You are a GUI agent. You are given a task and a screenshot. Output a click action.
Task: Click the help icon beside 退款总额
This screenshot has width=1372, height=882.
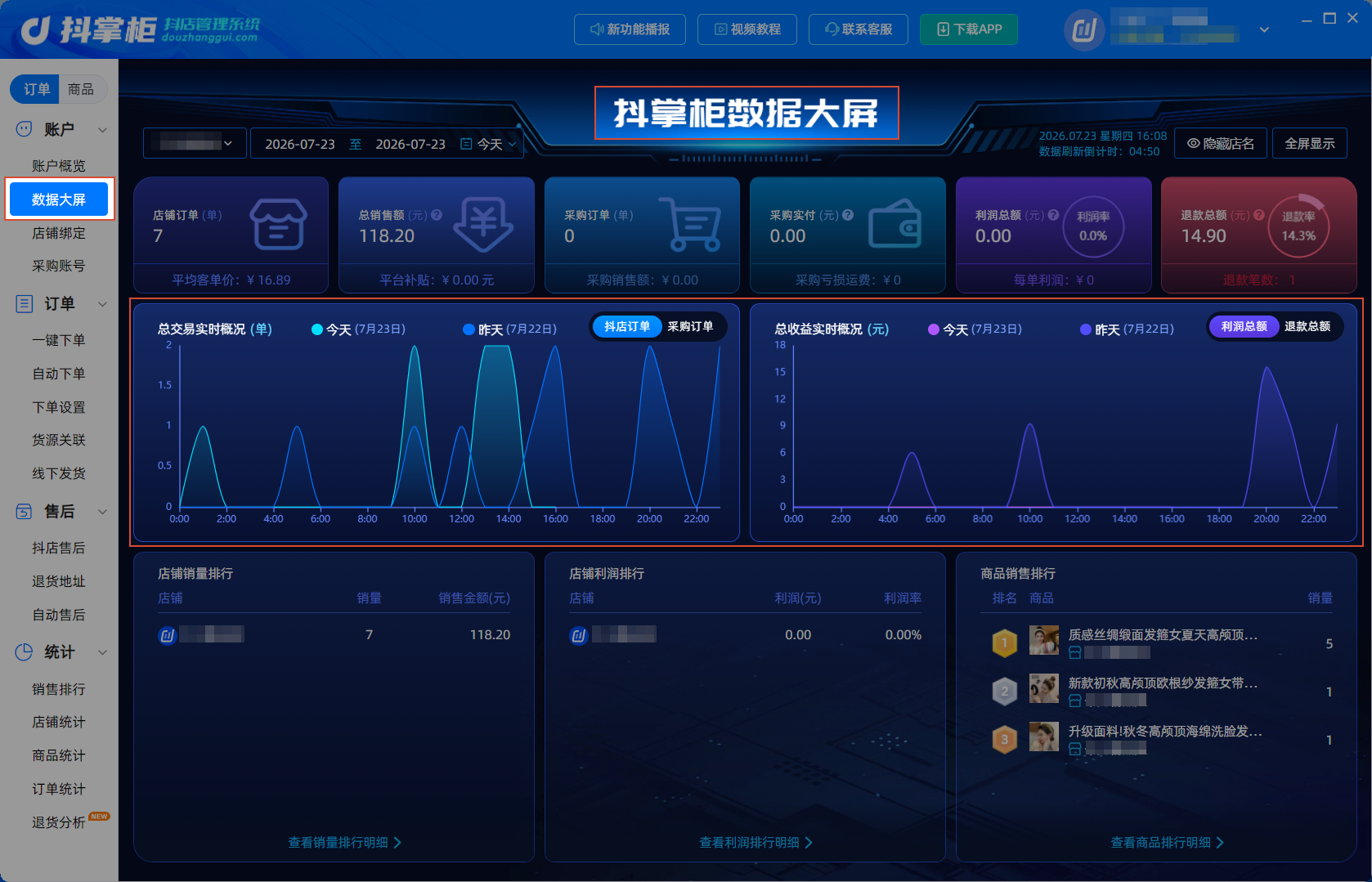[x=1259, y=215]
